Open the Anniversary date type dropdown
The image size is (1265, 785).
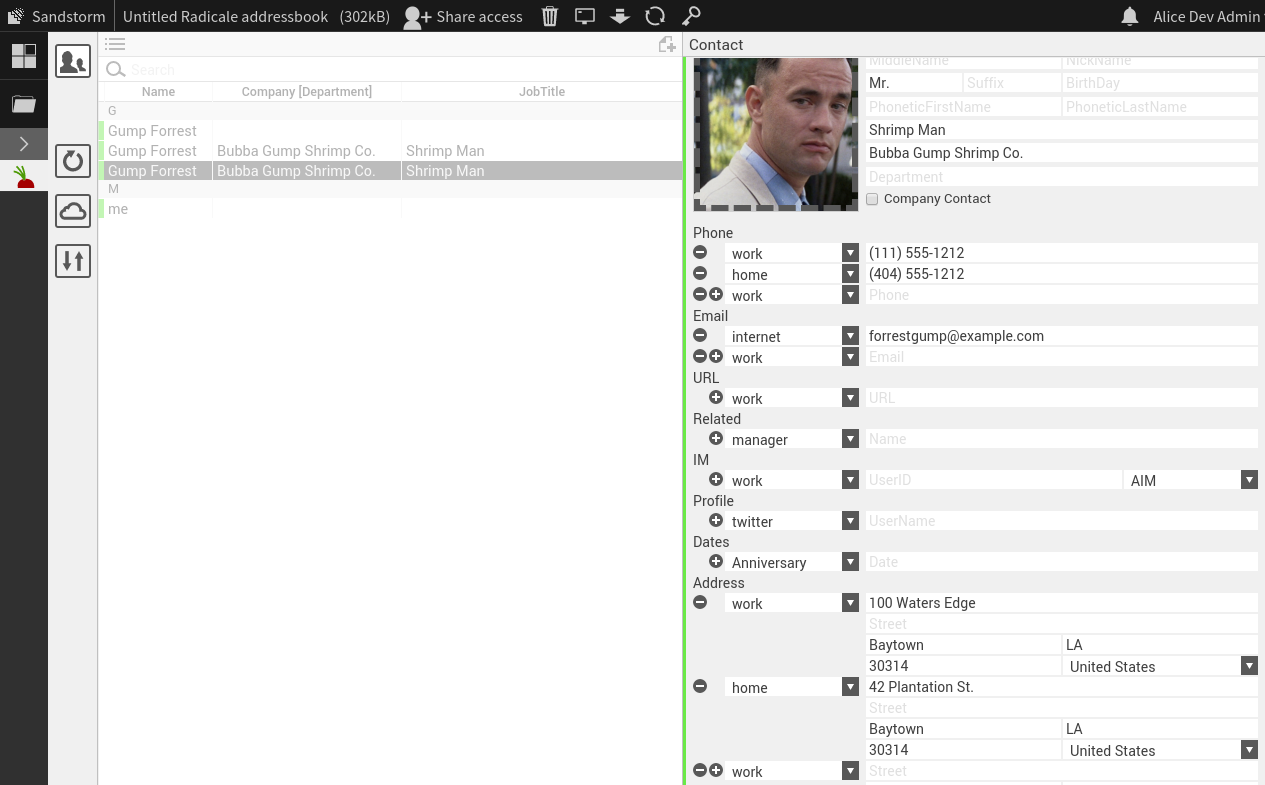tap(850, 562)
